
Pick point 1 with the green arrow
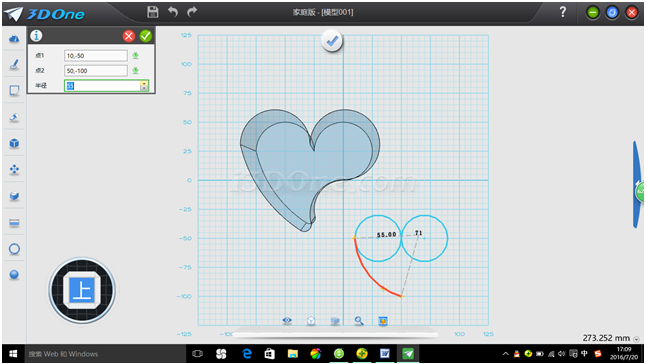coord(135,56)
